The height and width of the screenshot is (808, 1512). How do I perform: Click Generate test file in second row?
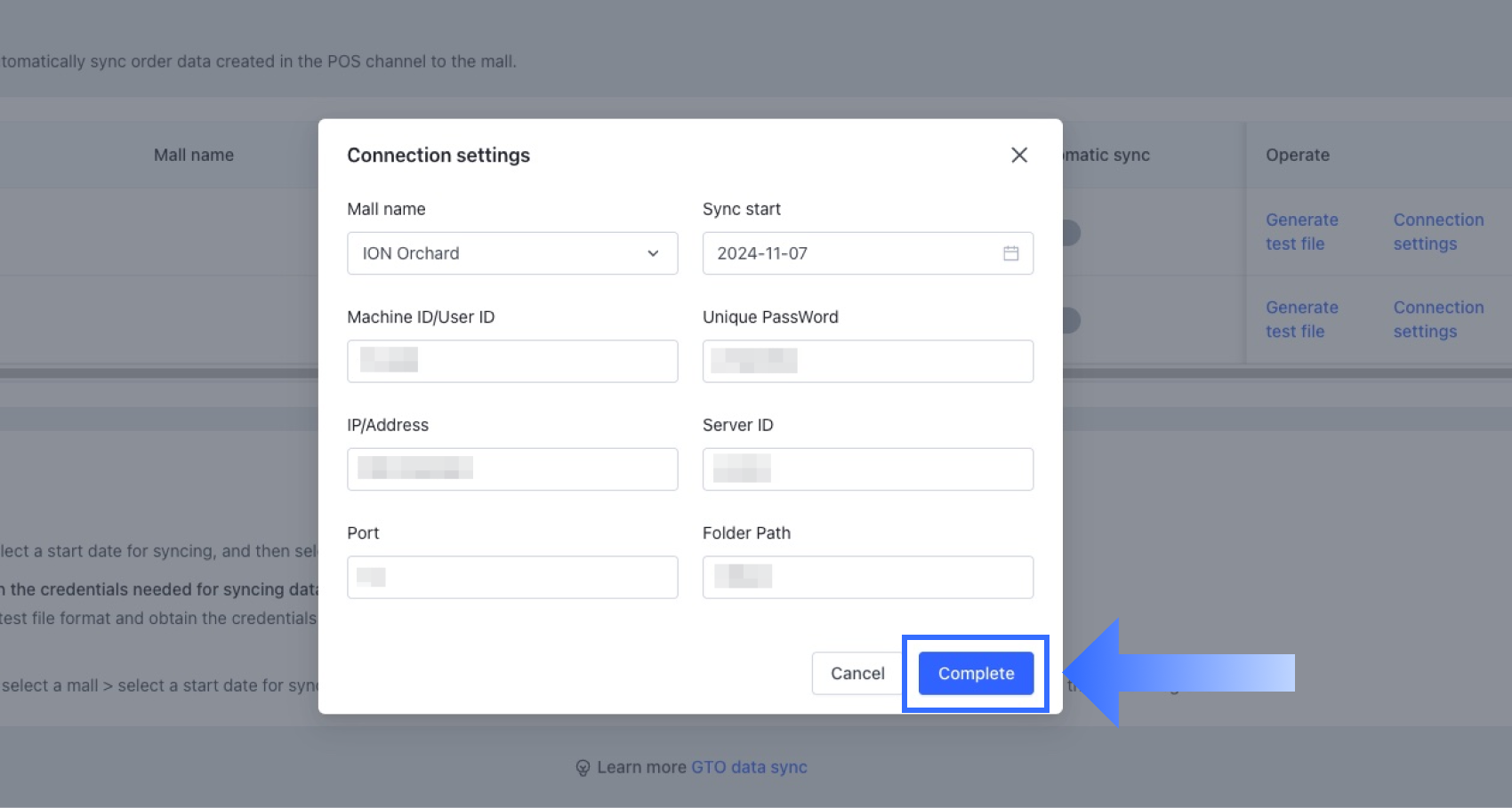click(1301, 319)
